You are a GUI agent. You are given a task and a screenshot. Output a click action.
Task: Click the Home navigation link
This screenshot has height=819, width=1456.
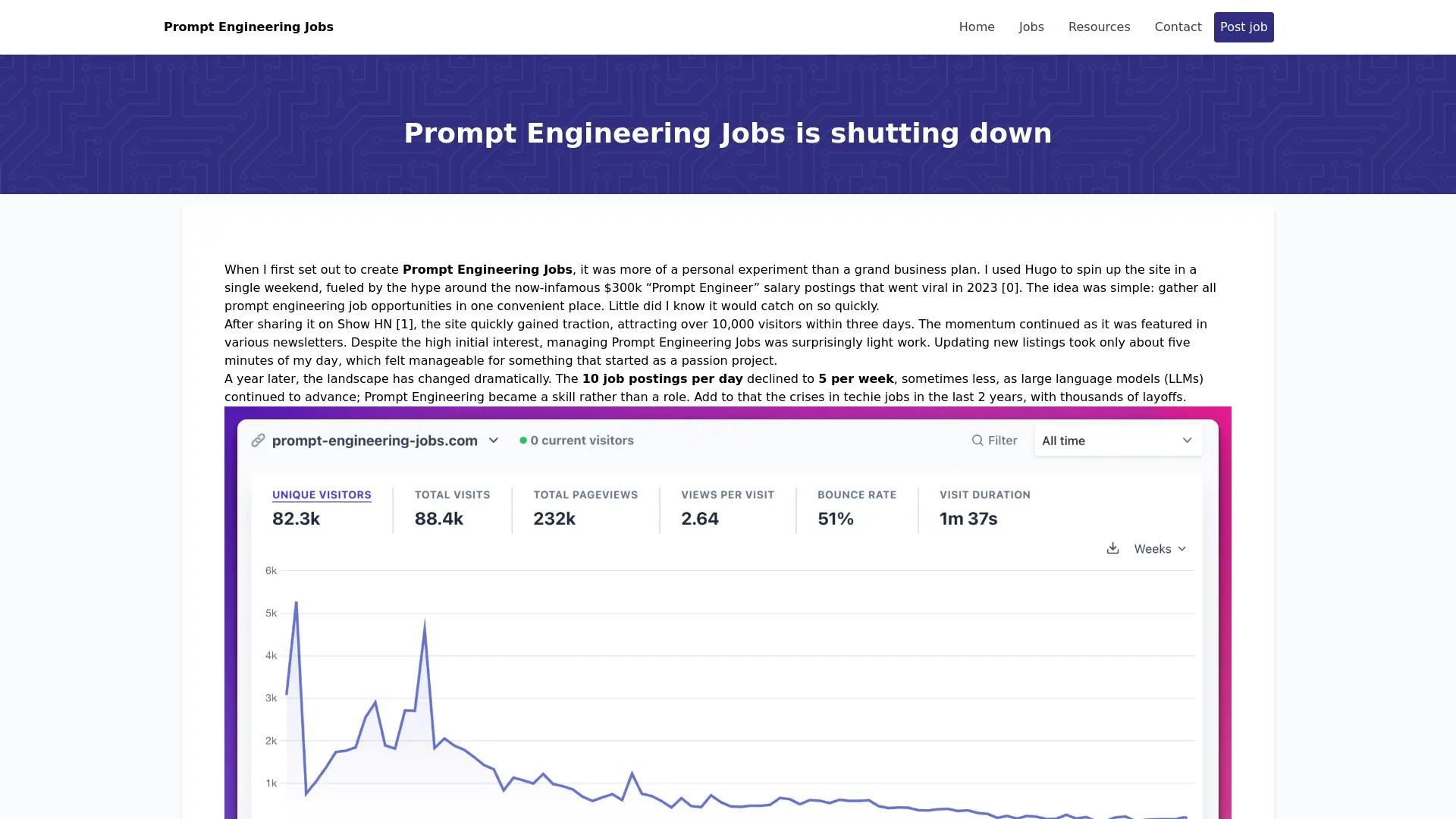tap(976, 27)
